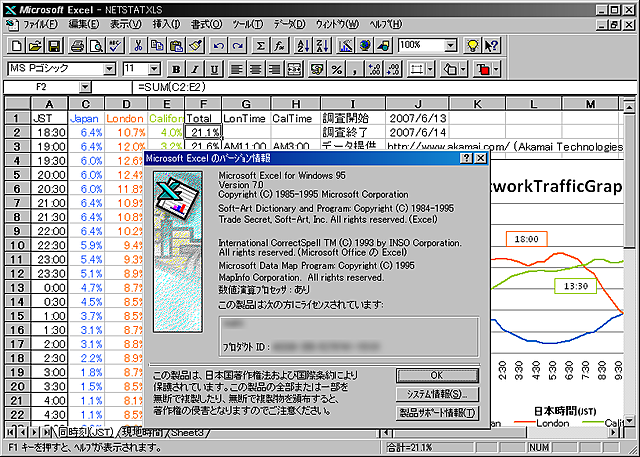Open the 挿入(I) menu
This screenshot has height=457, width=640.
pos(166,24)
